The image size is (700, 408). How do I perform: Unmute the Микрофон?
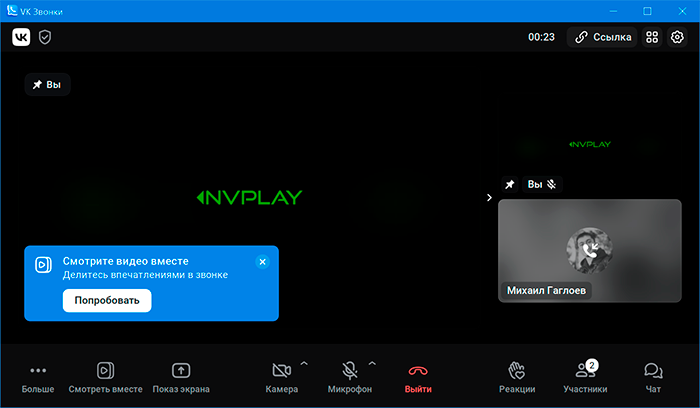pos(350,378)
